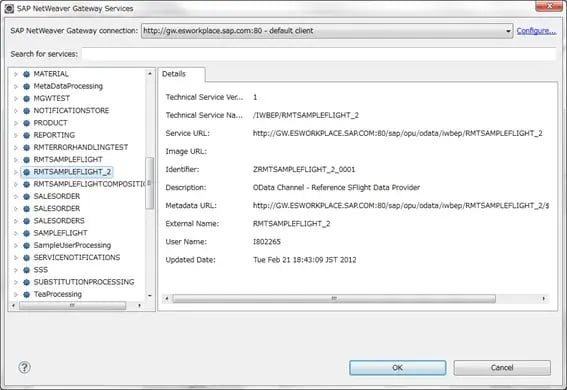
Task: Select the RMTERRORHANDLINGTEST service
Action: tap(81, 147)
